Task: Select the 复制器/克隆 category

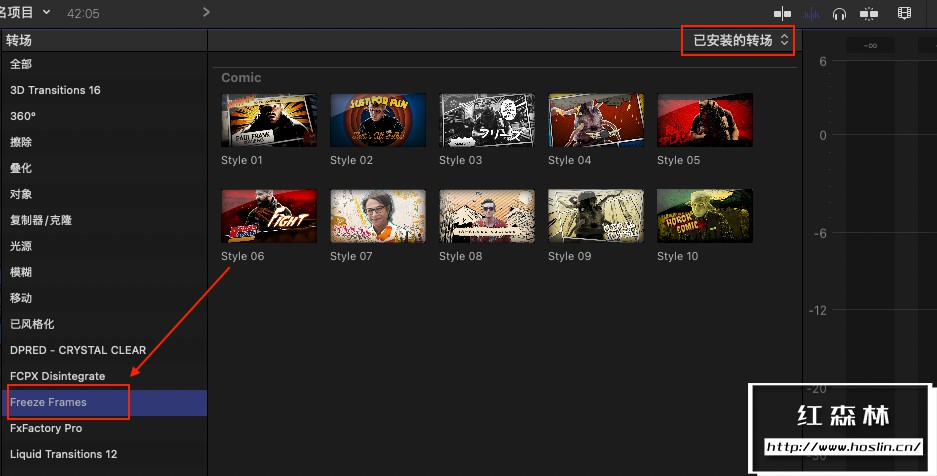Action: 104,220
